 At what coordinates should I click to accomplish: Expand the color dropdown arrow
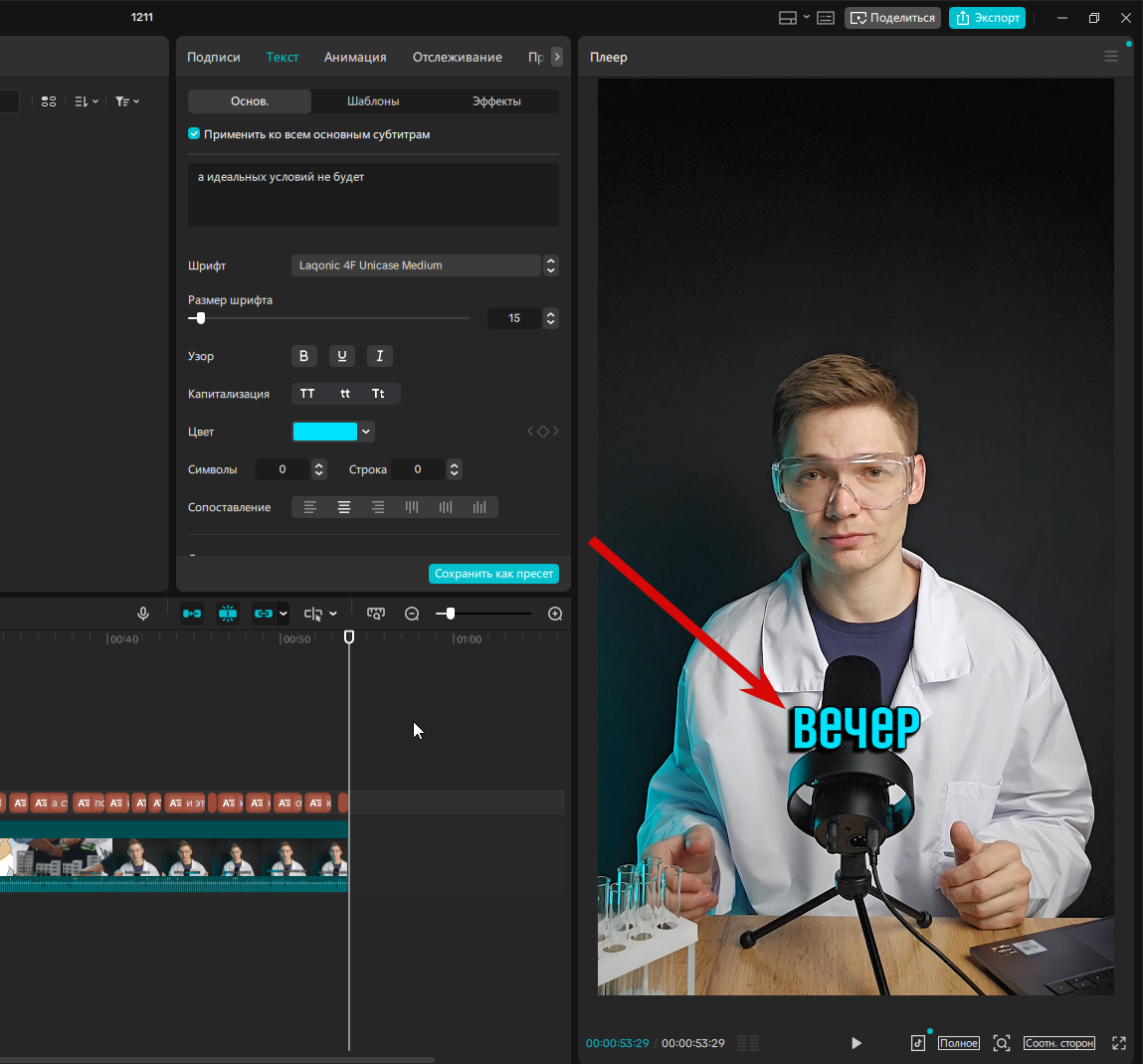click(366, 432)
